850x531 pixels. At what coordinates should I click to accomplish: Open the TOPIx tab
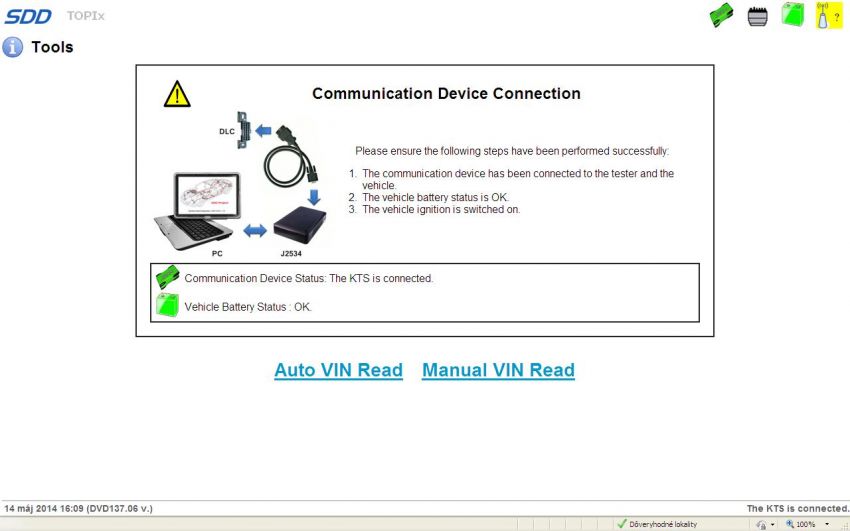[x=88, y=16]
